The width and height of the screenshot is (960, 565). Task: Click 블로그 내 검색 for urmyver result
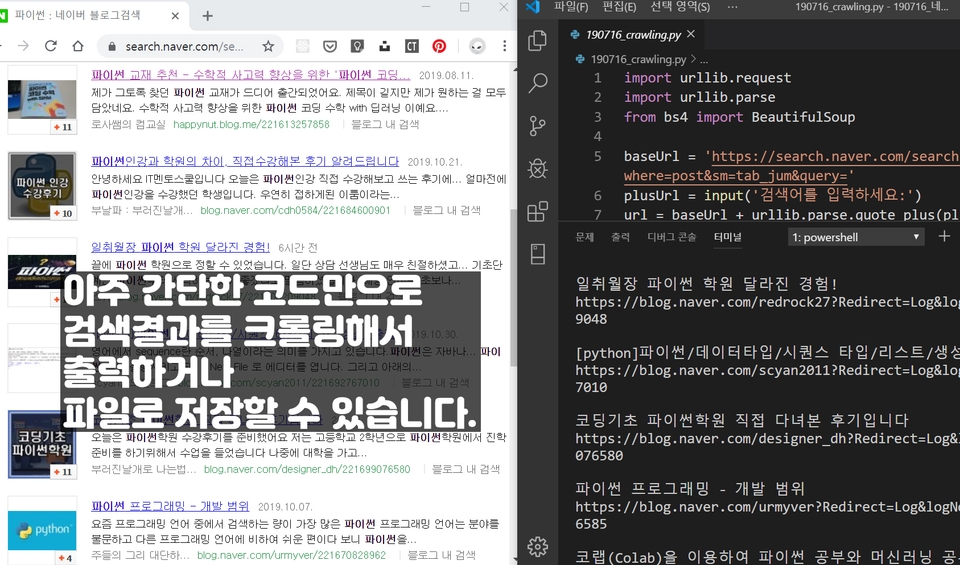[441, 555]
